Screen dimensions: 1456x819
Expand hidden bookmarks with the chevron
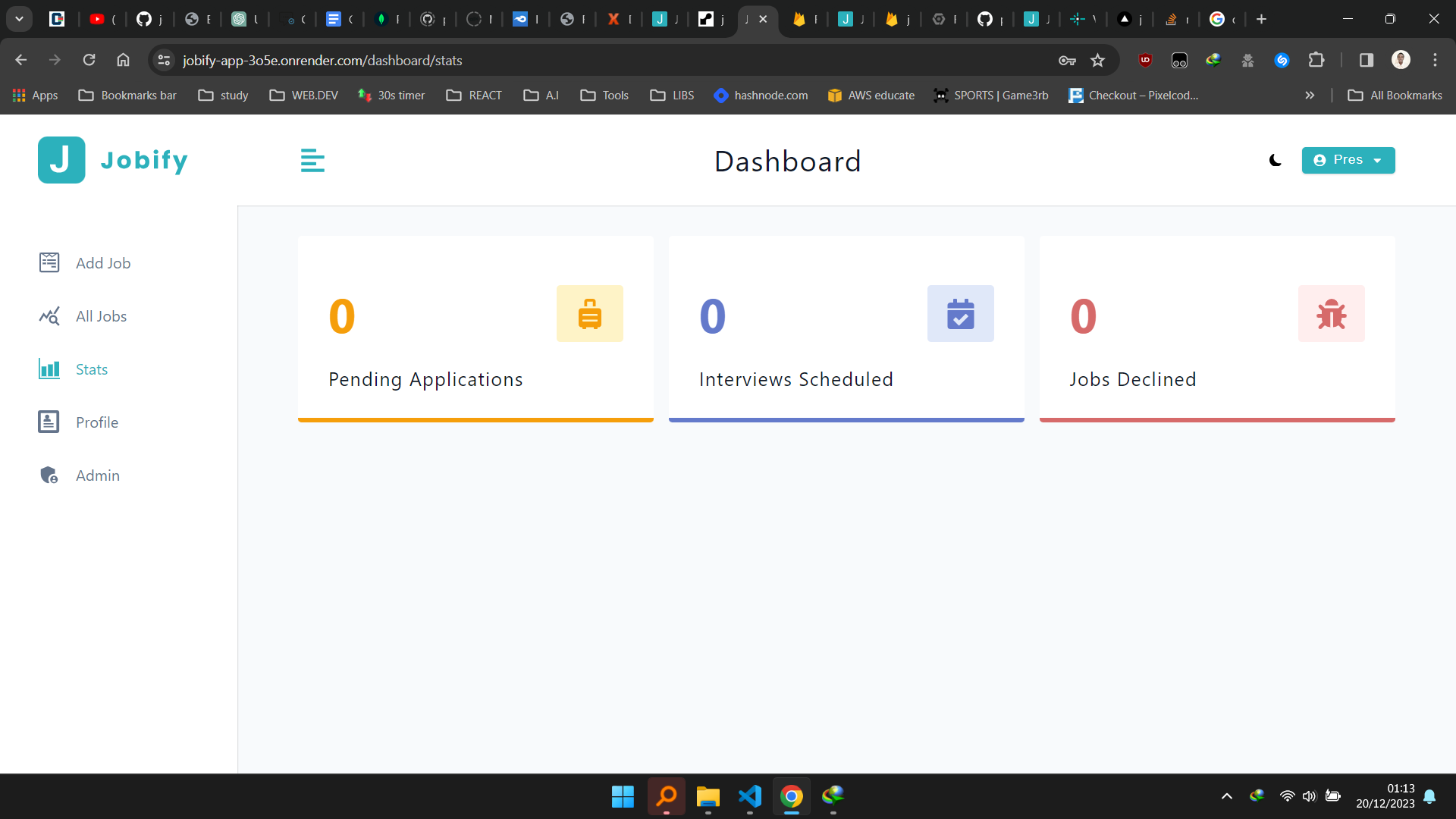point(1310,96)
